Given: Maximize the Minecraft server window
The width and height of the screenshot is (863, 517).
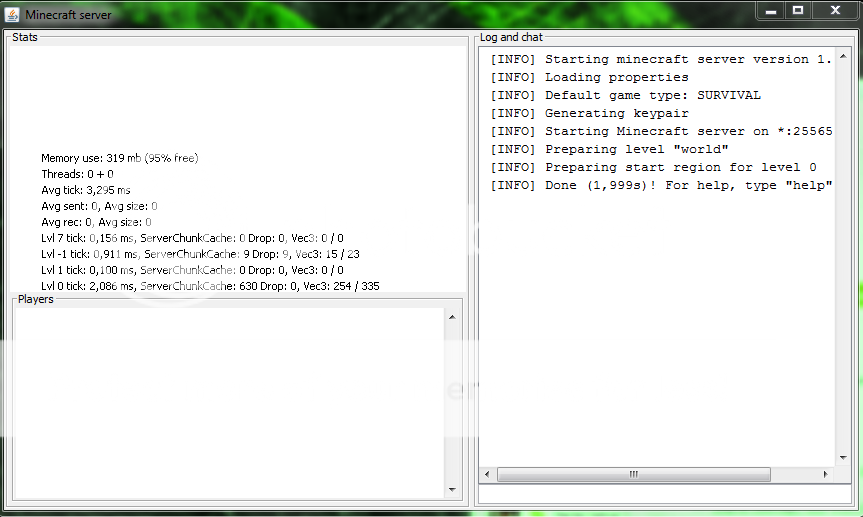Looking at the screenshot, I should 798,11.
